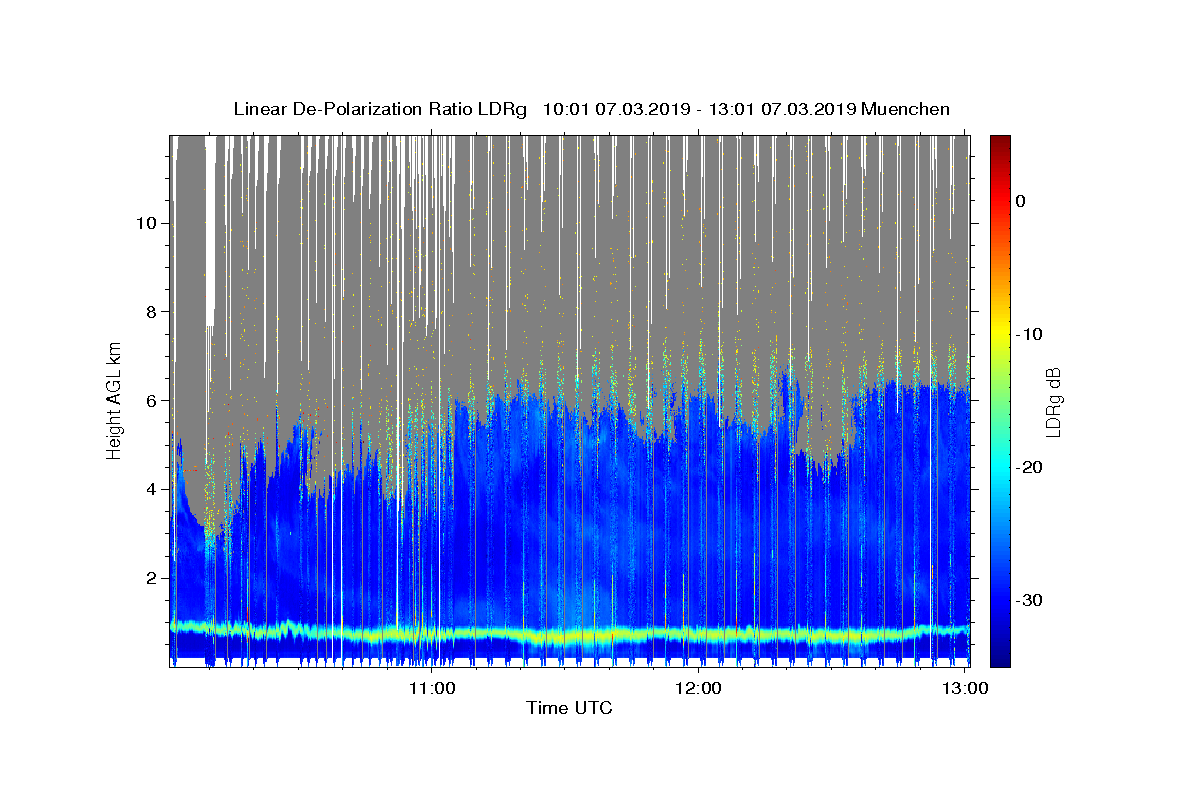Click the colorbar value 0
The width and height of the screenshot is (1200, 800).
point(1020,201)
